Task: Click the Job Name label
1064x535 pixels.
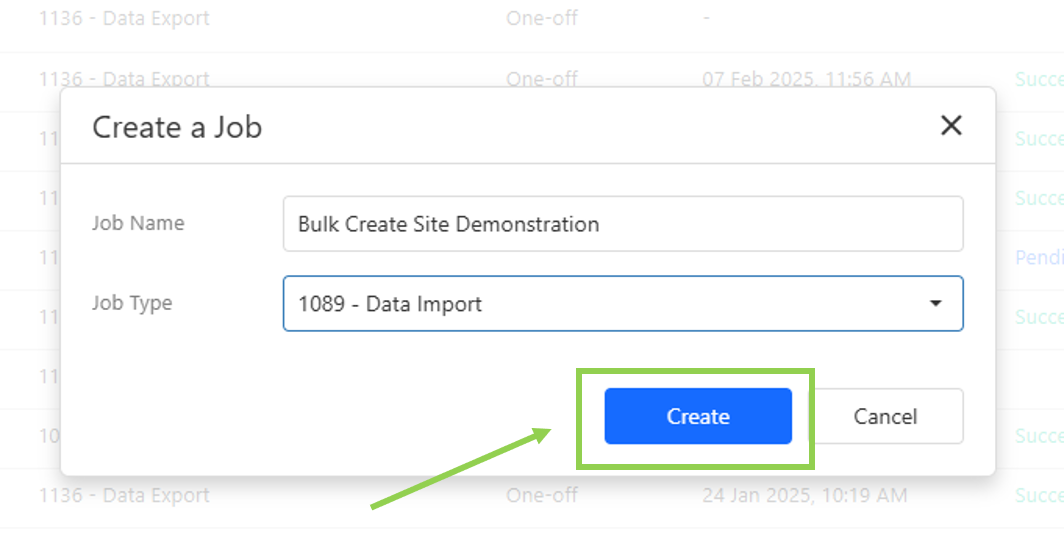Action: click(x=138, y=223)
